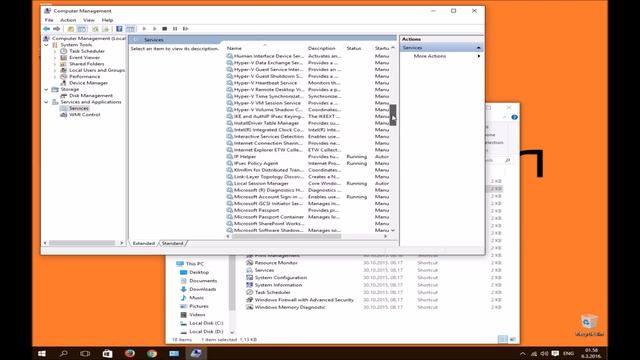Click the Up one level folder icon
The image size is (640, 360).
[x=71, y=29]
